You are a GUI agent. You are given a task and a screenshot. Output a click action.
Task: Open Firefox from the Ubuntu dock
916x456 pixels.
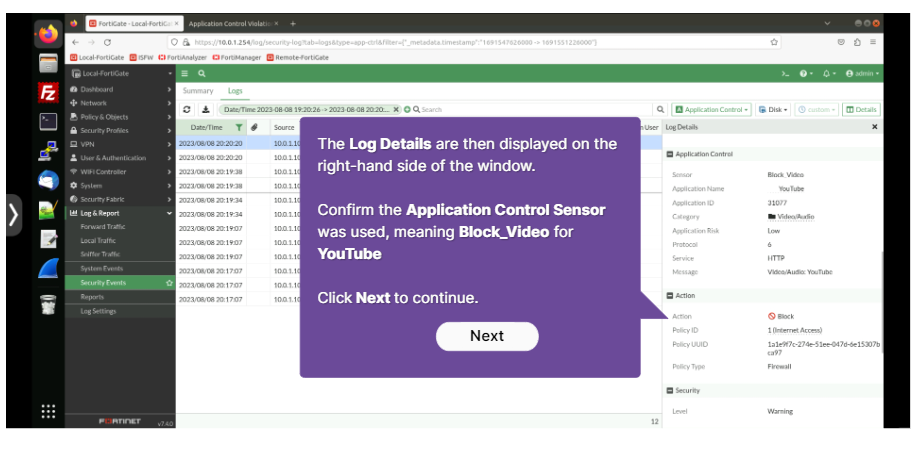point(48,33)
